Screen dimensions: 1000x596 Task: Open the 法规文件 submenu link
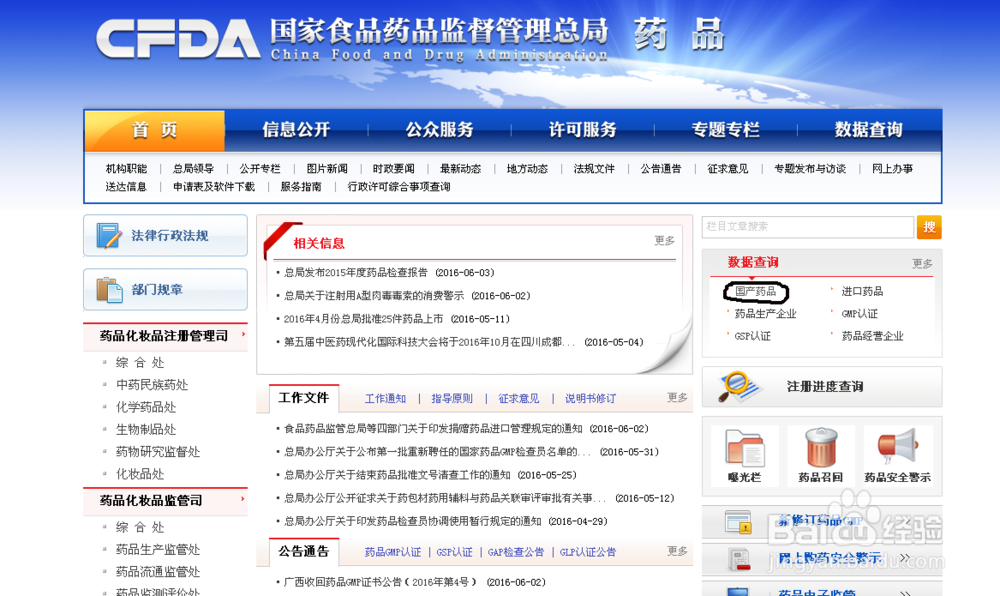(594, 169)
